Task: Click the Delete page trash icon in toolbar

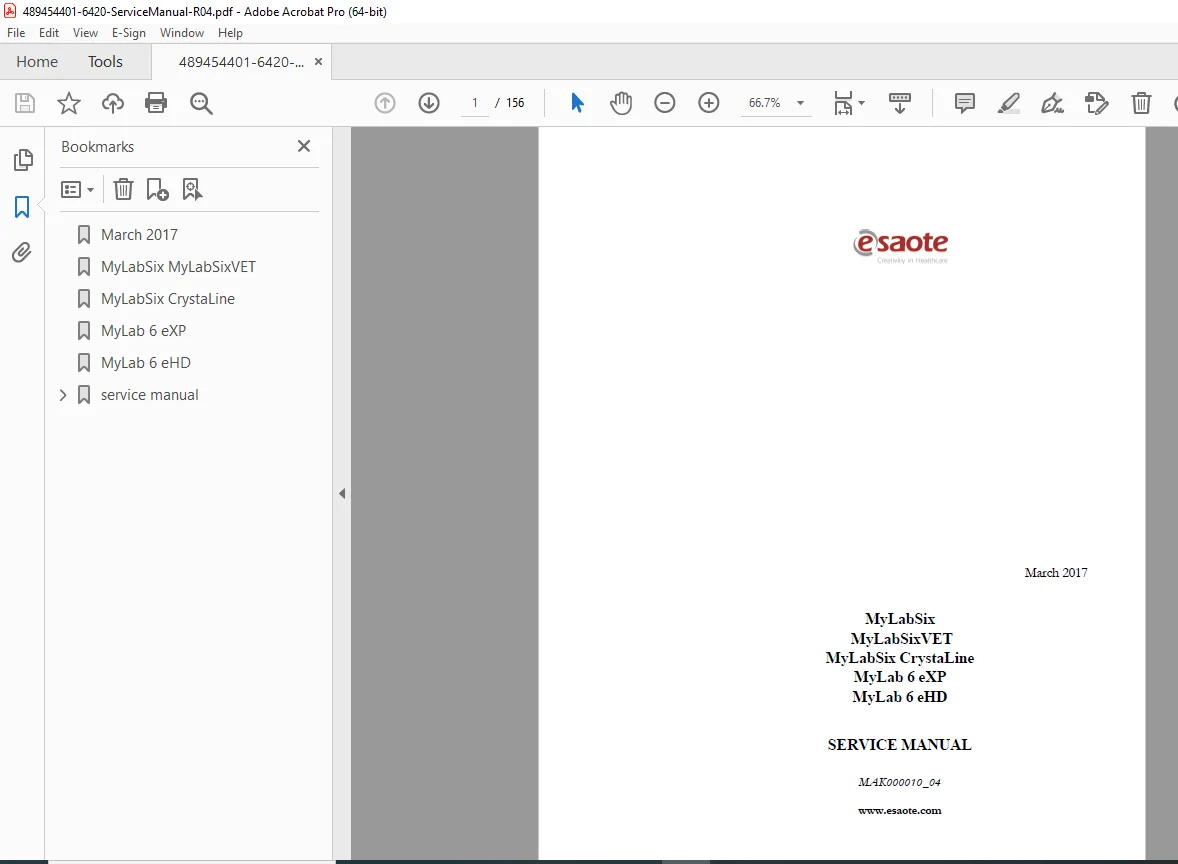Action: [x=1141, y=103]
